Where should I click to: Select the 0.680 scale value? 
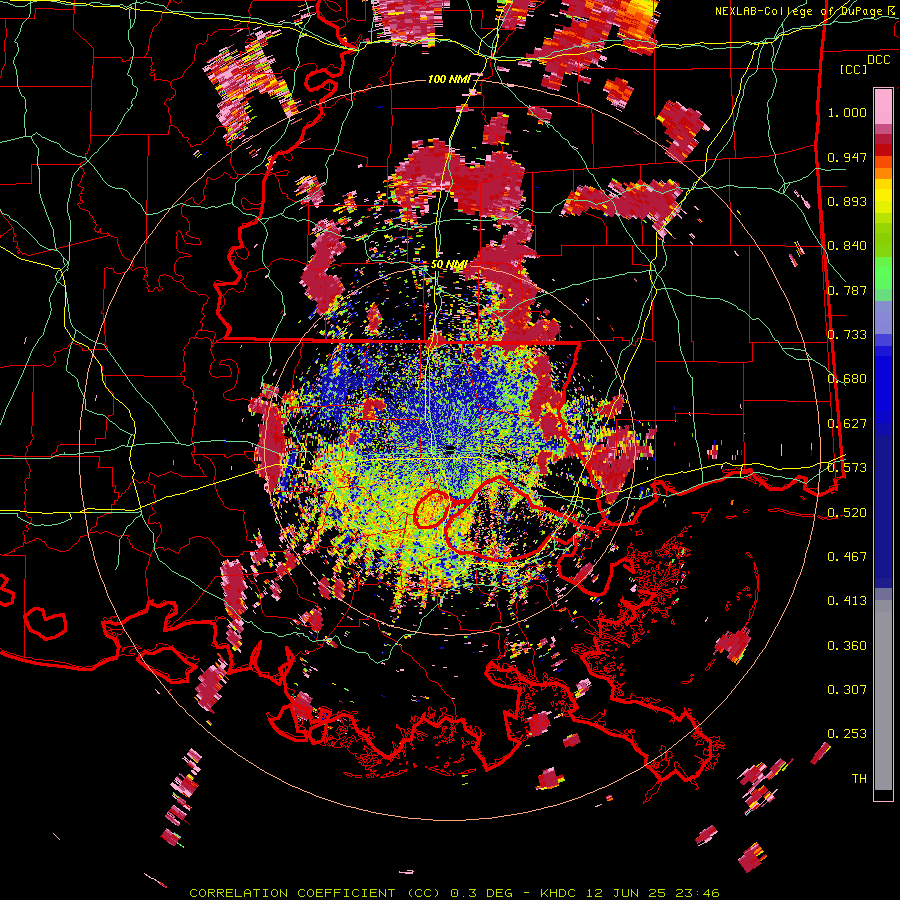tap(847, 379)
